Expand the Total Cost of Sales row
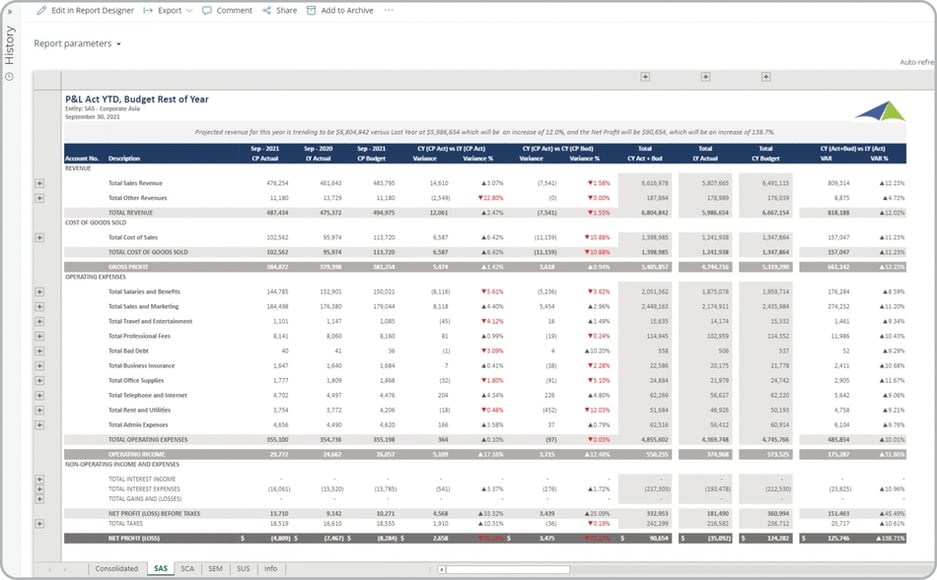 (40, 237)
